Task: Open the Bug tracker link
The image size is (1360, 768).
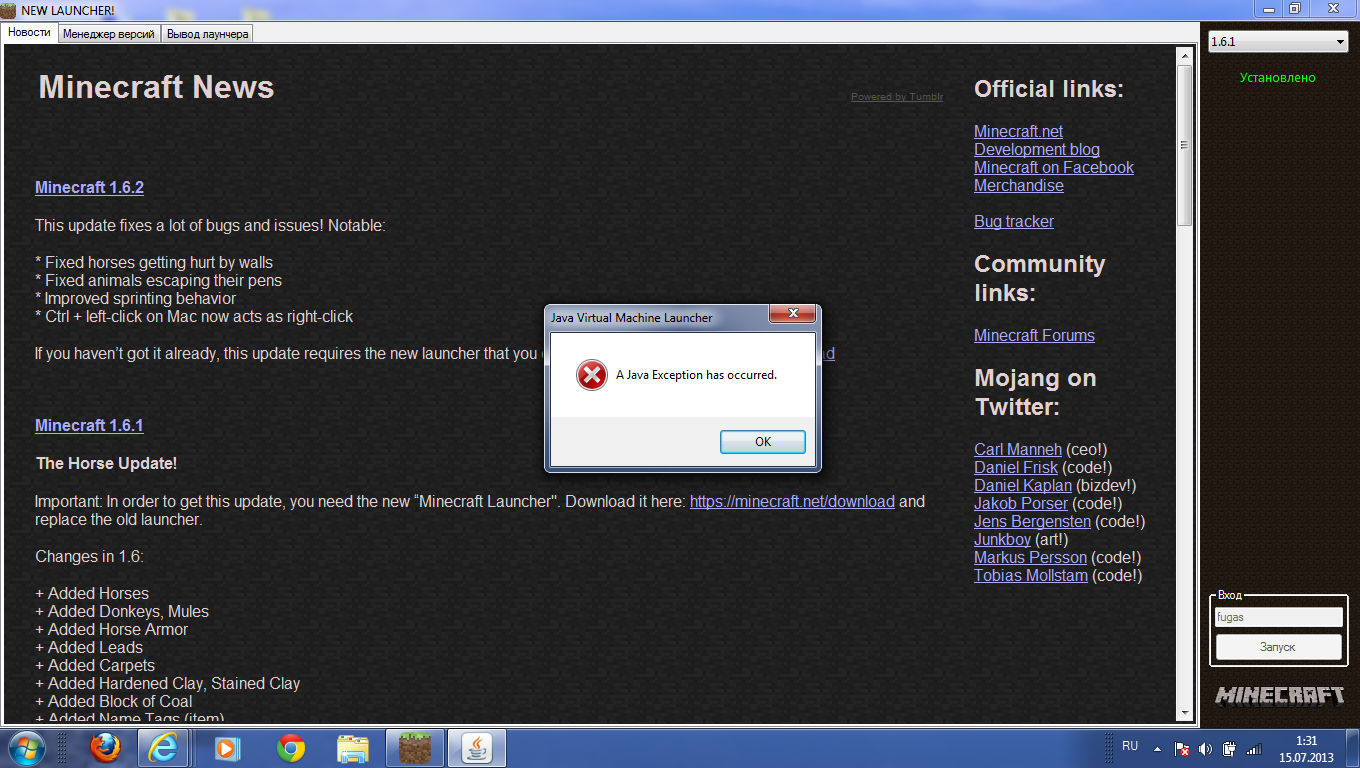Action: 1014,221
